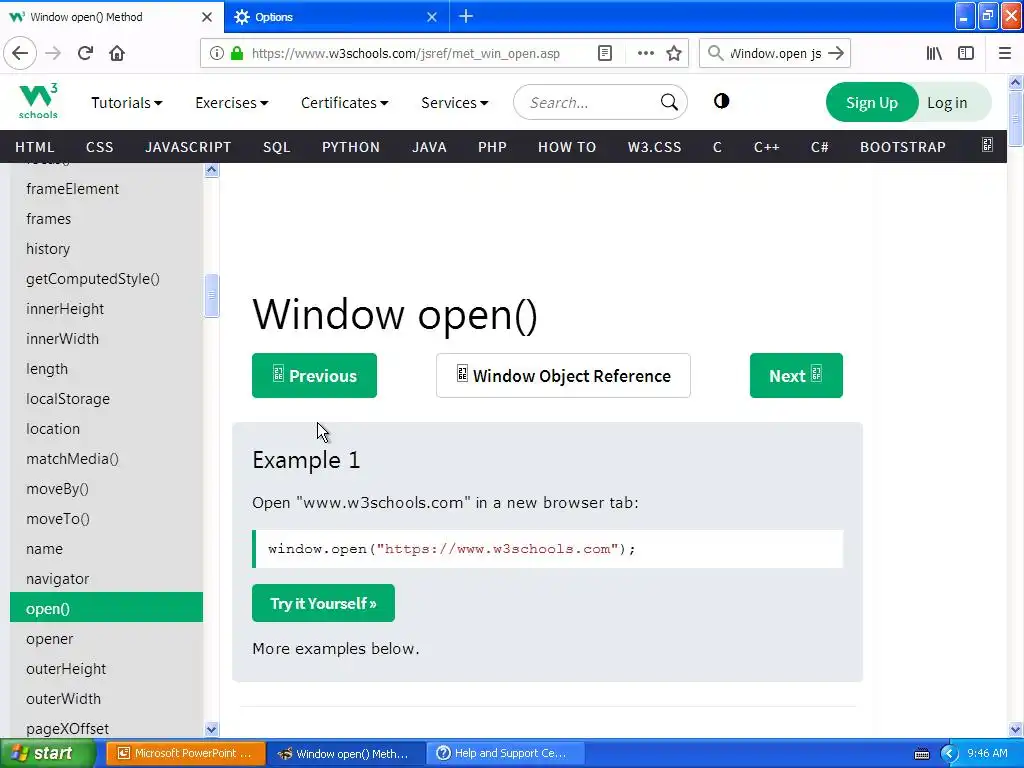This screenshot has height=768, width=1024.
Task: Open the PYTHON topic in navbar
Action: (x=351, y=147)
